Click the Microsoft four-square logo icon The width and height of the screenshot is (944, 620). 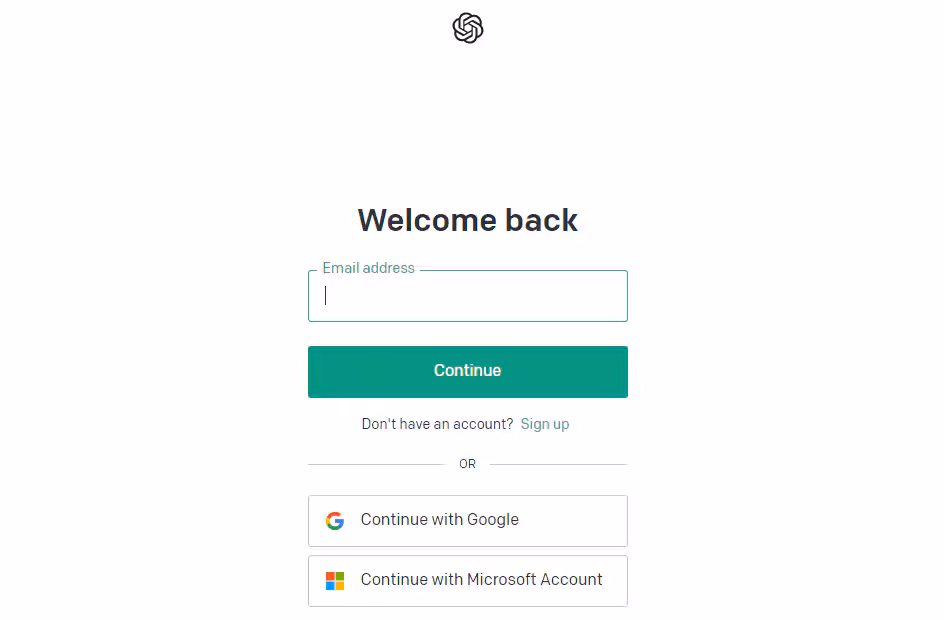[x=335, y=581]
